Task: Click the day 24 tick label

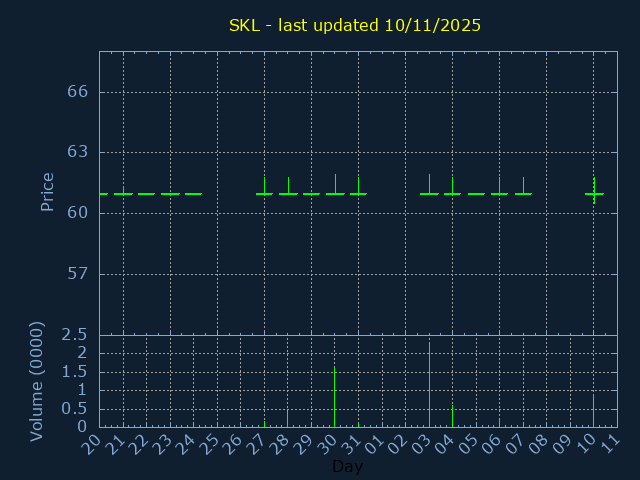Action: 187,444
